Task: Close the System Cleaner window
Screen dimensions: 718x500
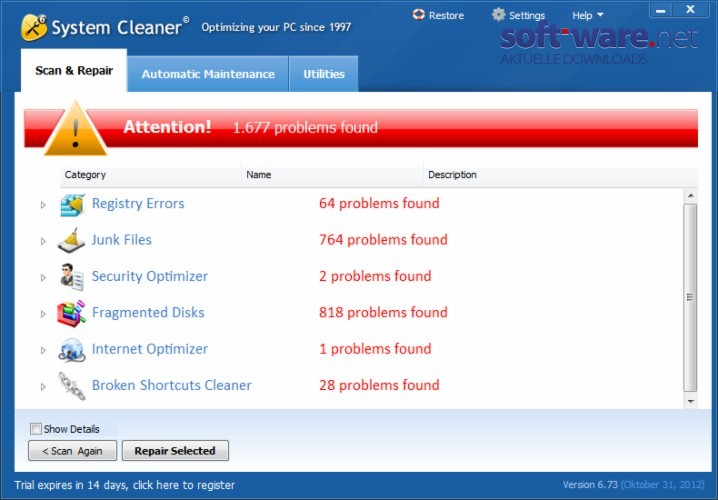Action: pos(691,10)
